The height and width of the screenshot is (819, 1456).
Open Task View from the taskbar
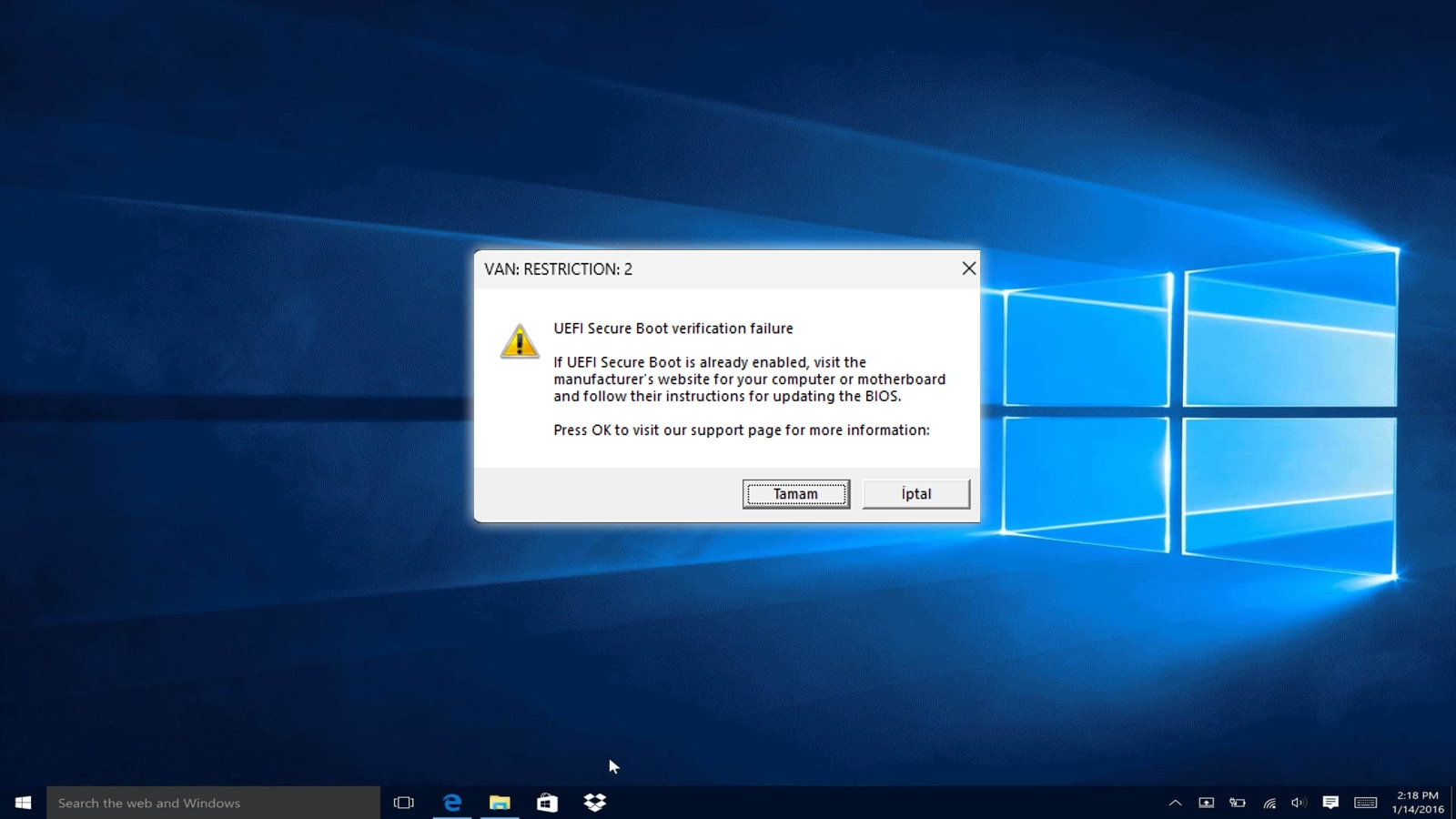[x=404, y=803]
